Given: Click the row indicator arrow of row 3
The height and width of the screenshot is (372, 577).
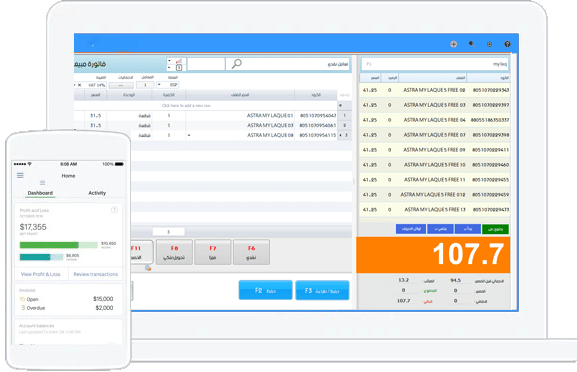Looking at the screenshot, I should [340, 135].
